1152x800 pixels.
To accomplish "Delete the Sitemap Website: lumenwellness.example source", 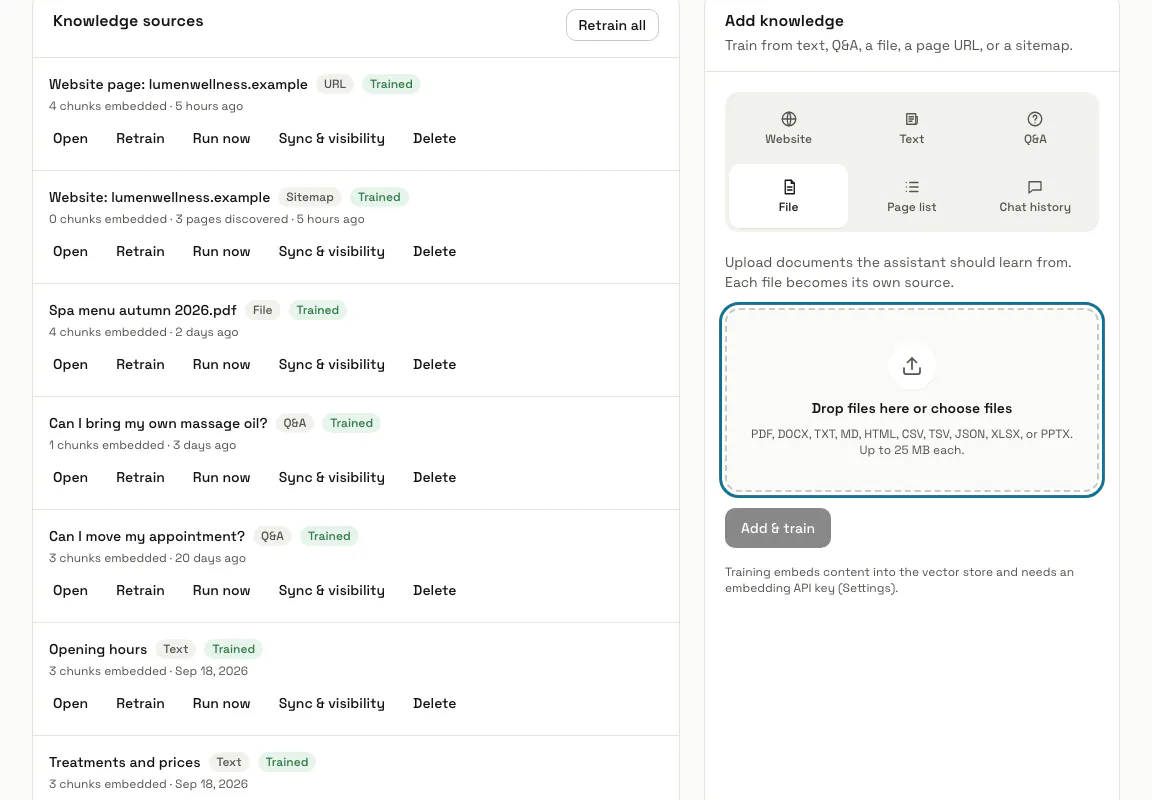I will (x=434, y=251).
